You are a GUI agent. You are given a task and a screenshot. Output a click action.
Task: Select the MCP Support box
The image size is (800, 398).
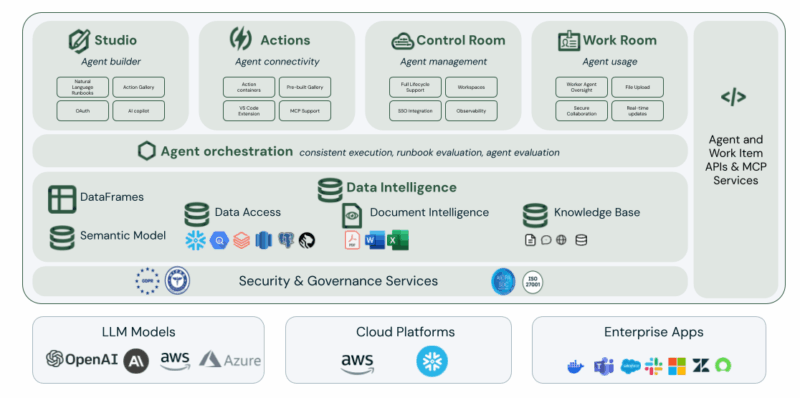coord(305,111)
